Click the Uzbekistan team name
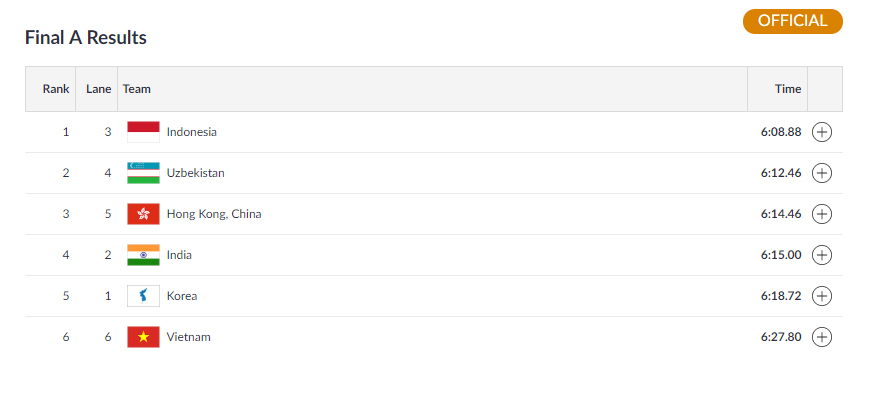Image resolution: width=877 pixels, height=405 pixels. coord(196,173)
